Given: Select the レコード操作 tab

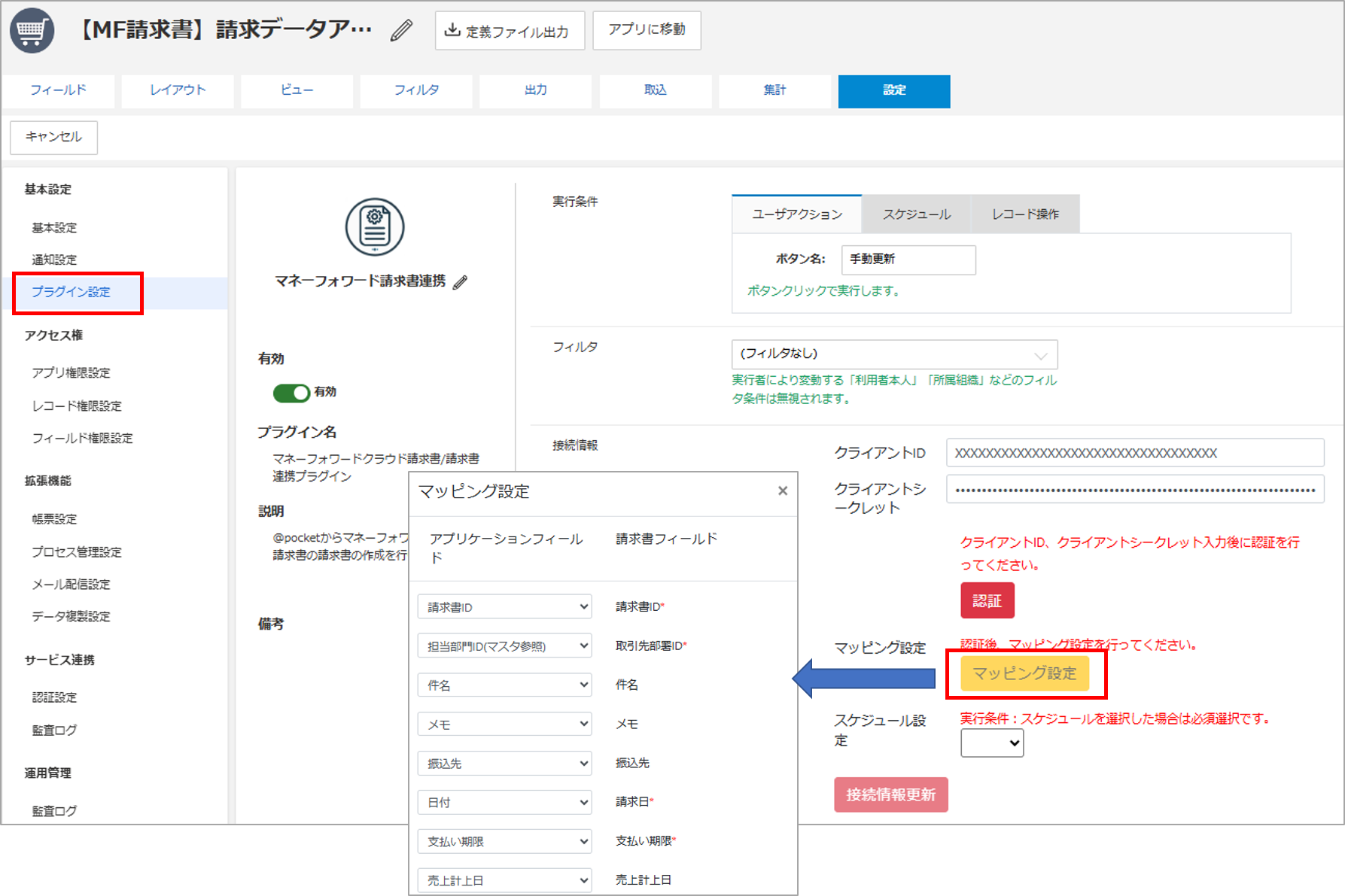Looking at the screenshot, I should tap(1026, 214).
